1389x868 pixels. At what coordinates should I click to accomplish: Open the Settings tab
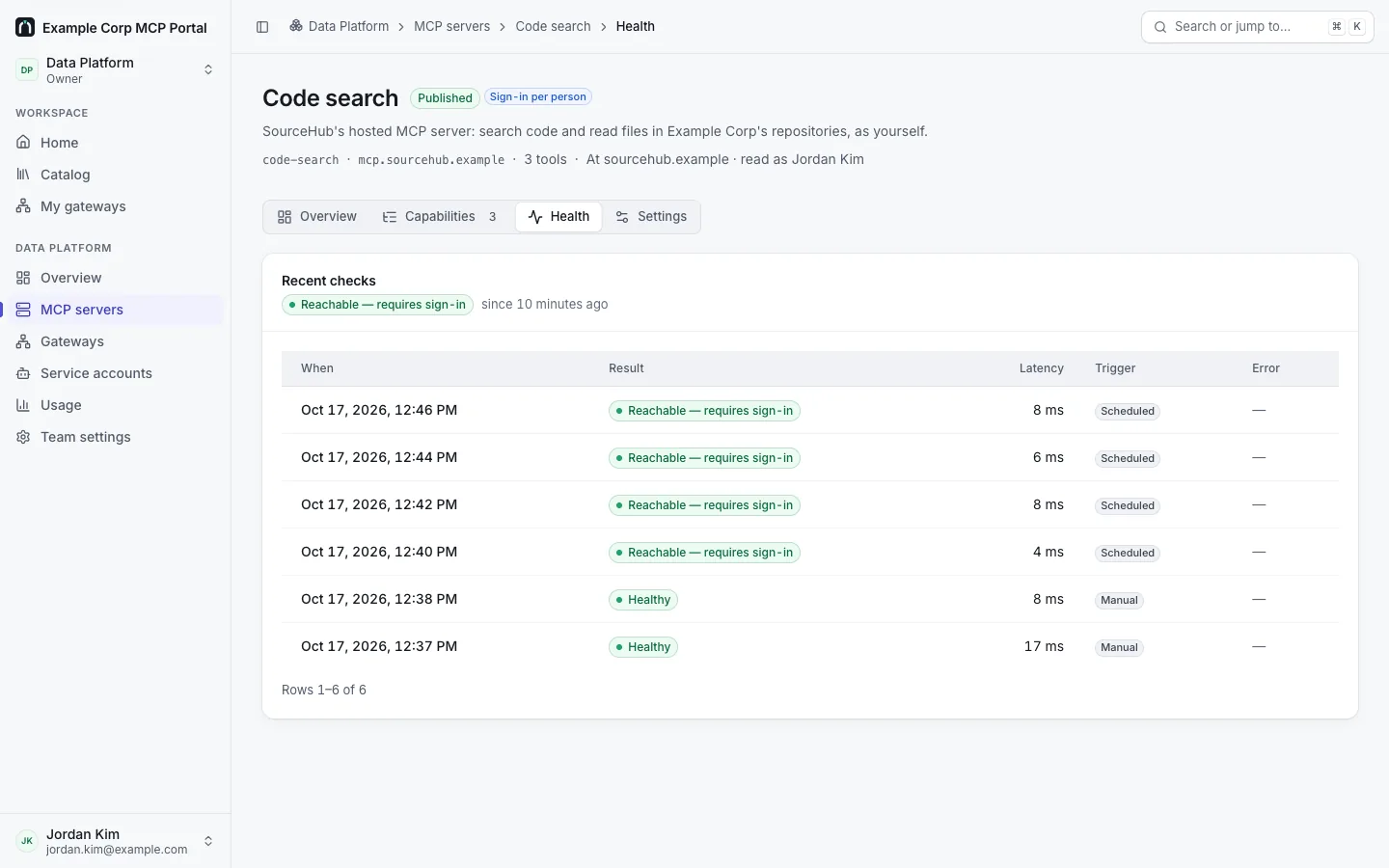coord(651,217)
